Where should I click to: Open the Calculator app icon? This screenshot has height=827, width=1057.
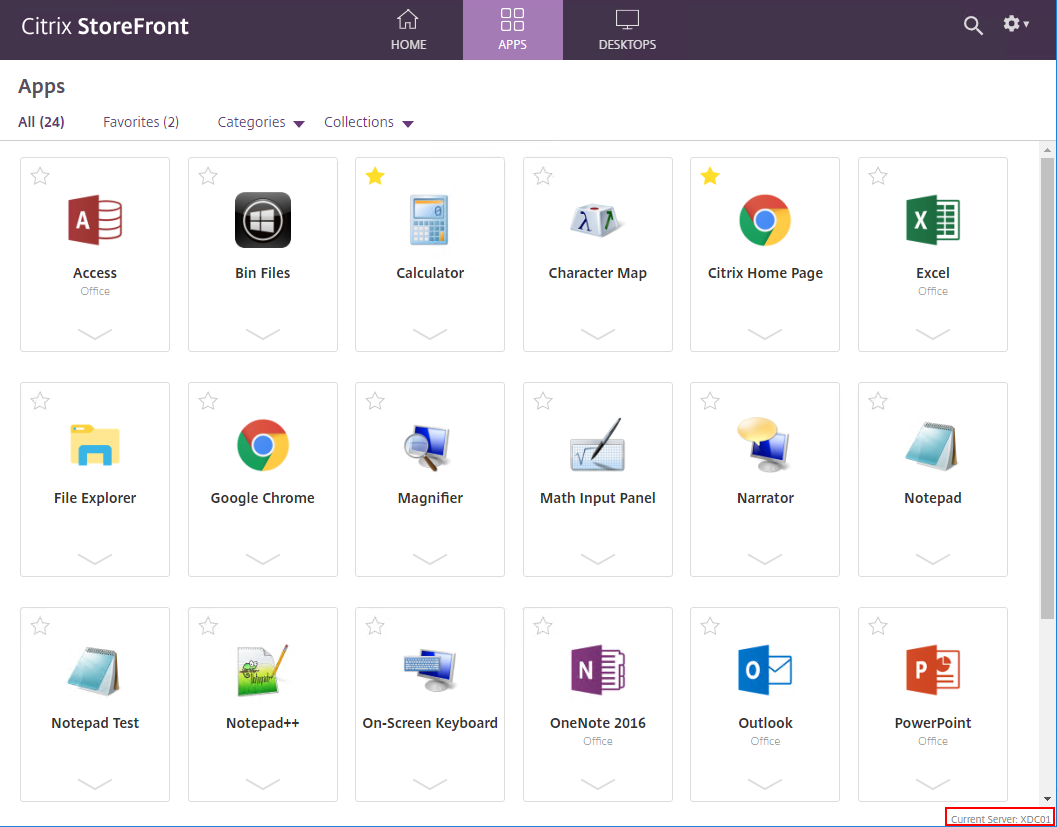(x=429, y=220)
